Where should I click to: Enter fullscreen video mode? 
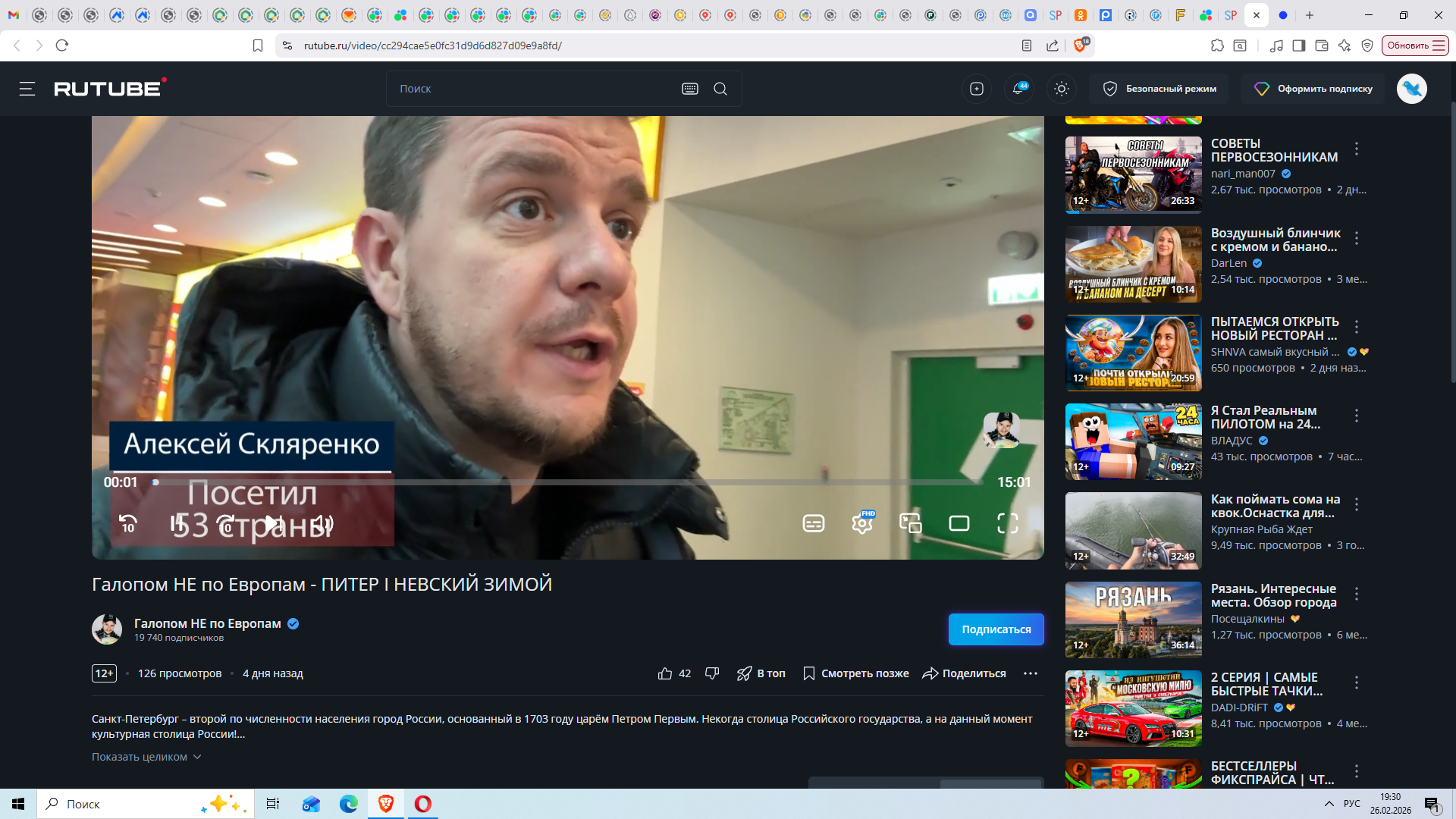click(x=1007, y=523)
